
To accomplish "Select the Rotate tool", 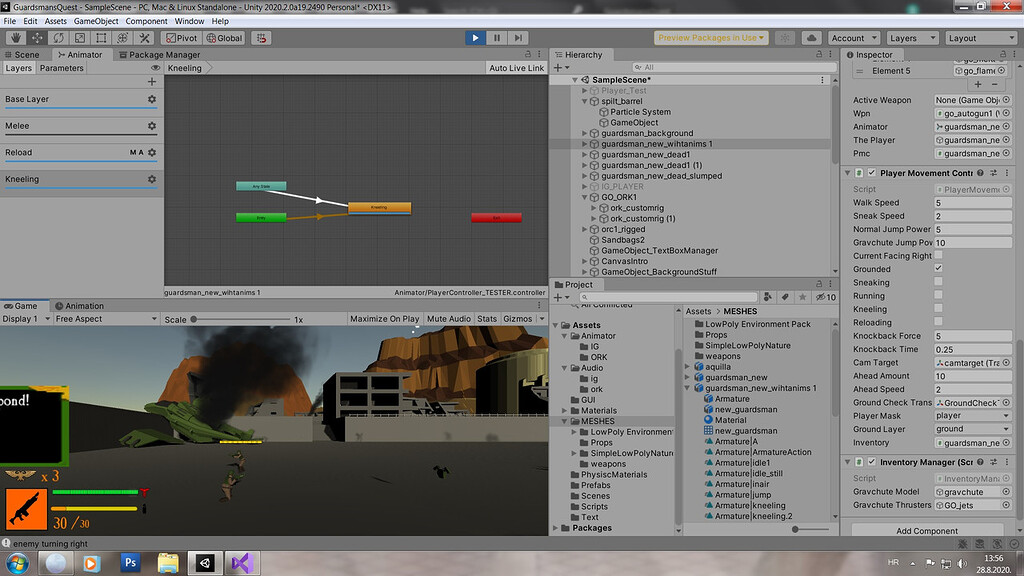I will (58, 38).
